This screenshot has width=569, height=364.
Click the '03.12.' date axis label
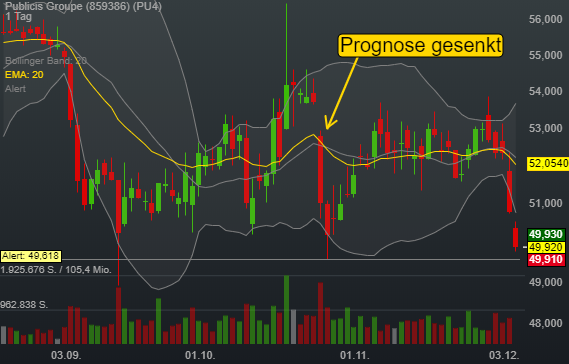point(504,355)
